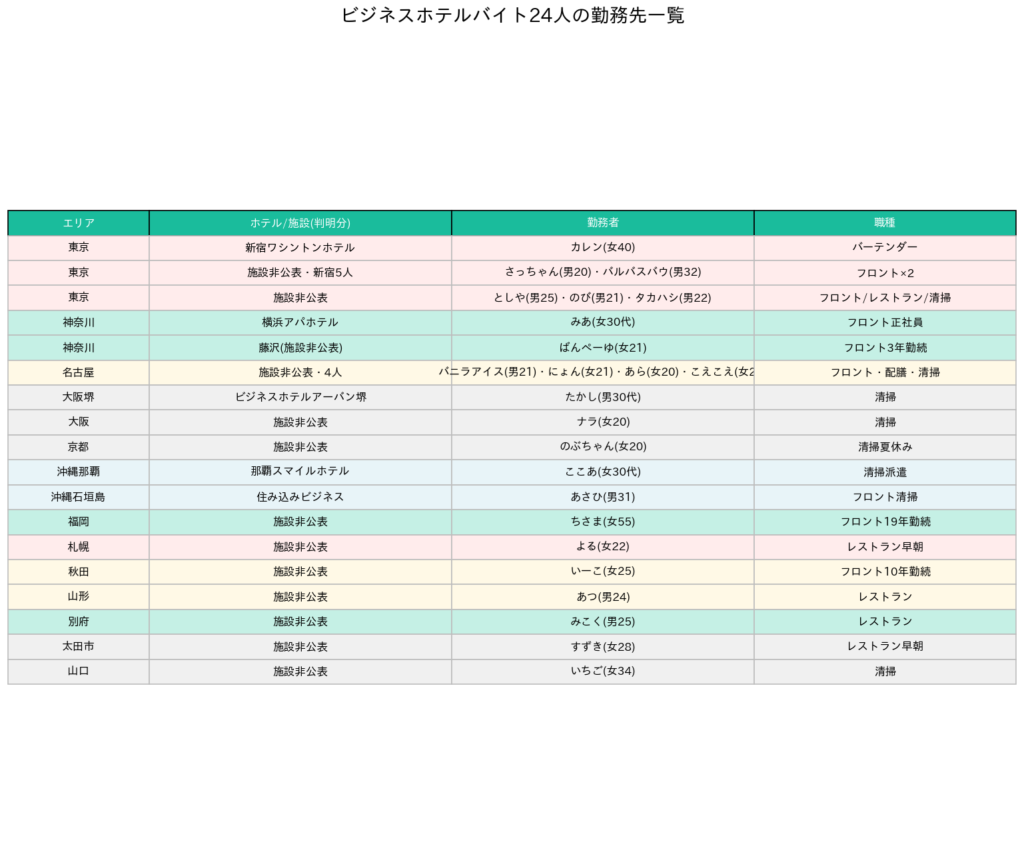Select the cell カレン(女40)
Viewport: 1024px width, 864px height.
click(603, 248)
